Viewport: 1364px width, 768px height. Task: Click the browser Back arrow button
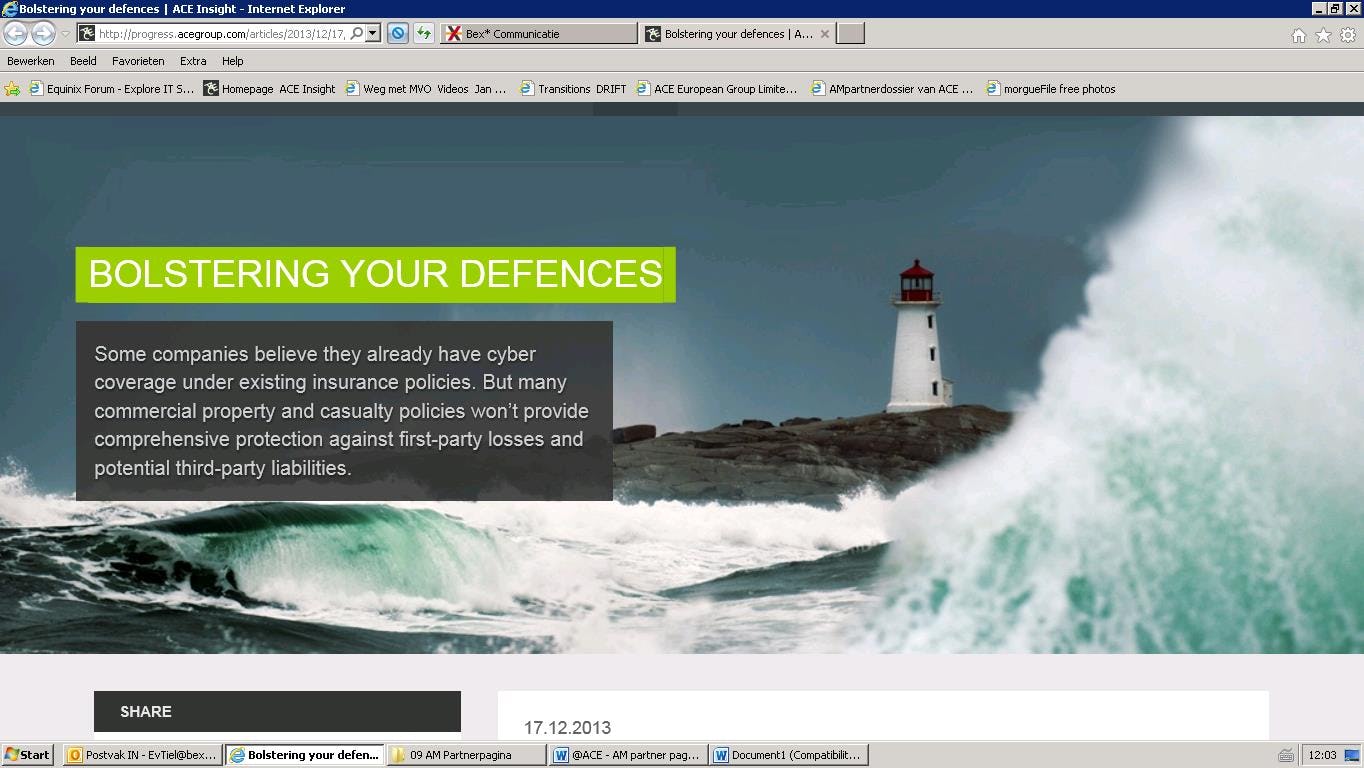point(16,34)
